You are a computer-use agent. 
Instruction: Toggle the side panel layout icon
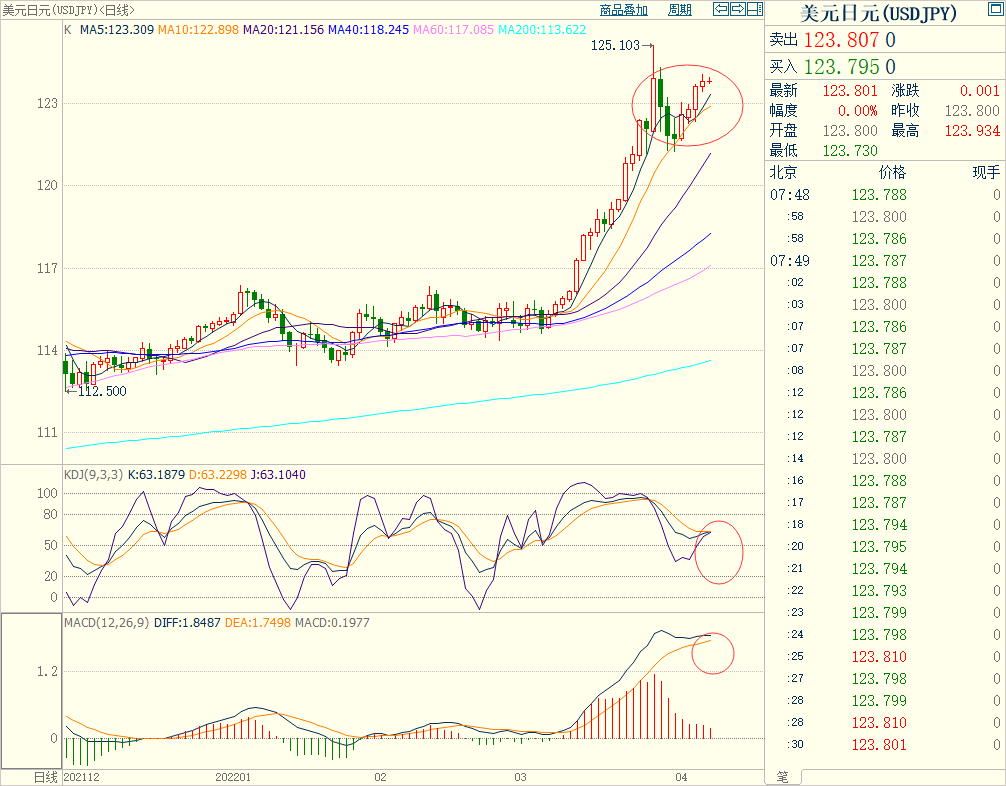point(755,10)
